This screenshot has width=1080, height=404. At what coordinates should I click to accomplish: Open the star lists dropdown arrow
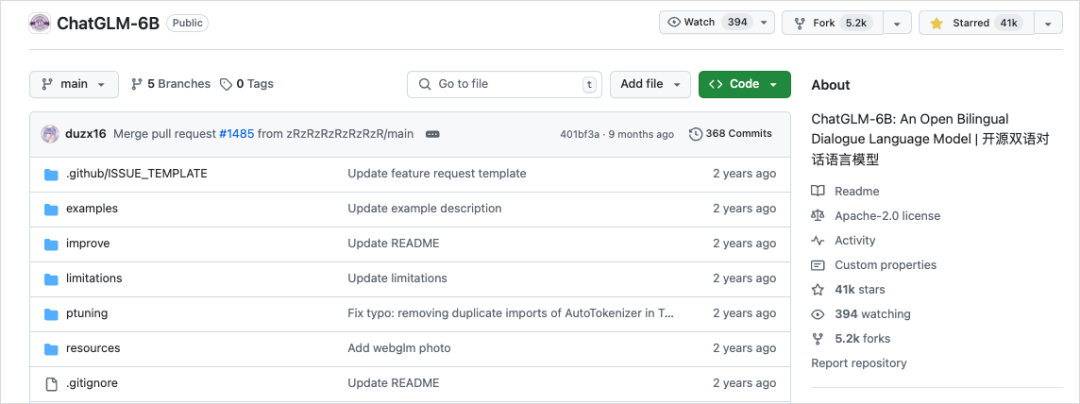pyautogui.click(x=1047, y=23)
